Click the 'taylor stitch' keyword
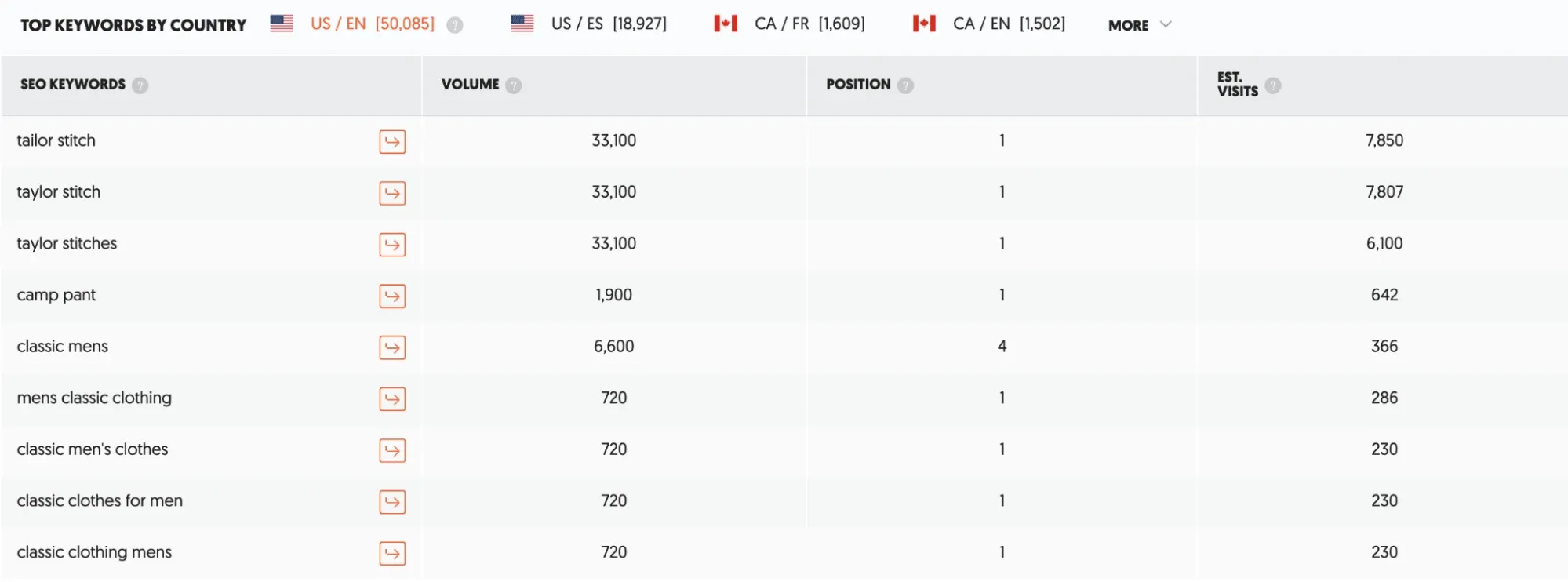This screenshot has width=1568, height=582. (59, 192)
